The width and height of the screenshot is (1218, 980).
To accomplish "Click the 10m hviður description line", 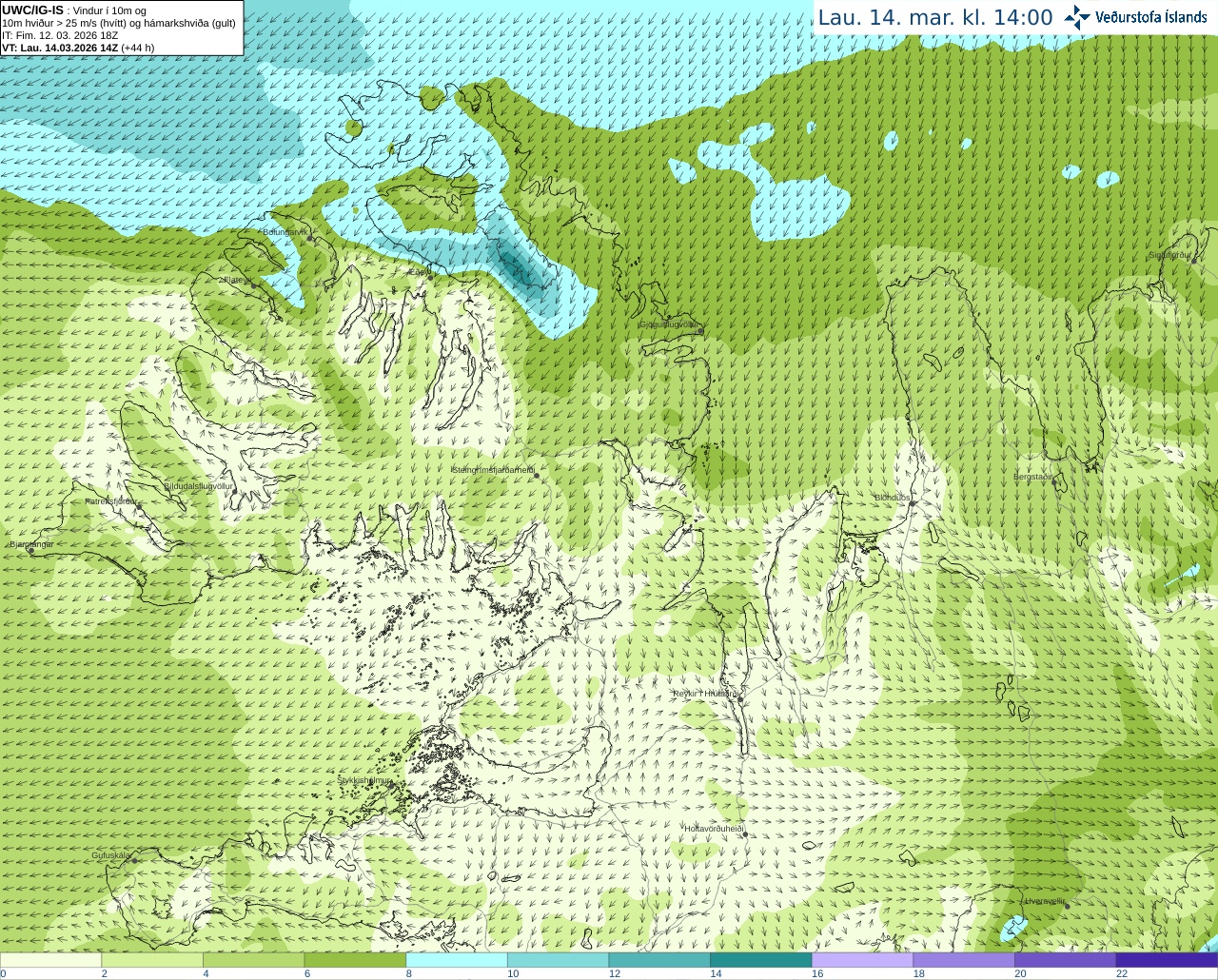I will [119, 23].
